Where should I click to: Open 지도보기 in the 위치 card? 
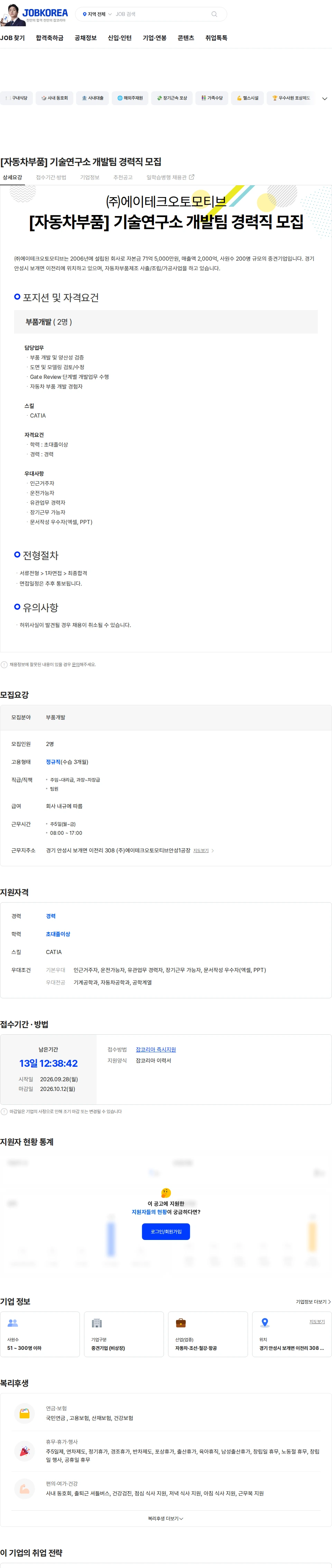(x=317, y=1322)
